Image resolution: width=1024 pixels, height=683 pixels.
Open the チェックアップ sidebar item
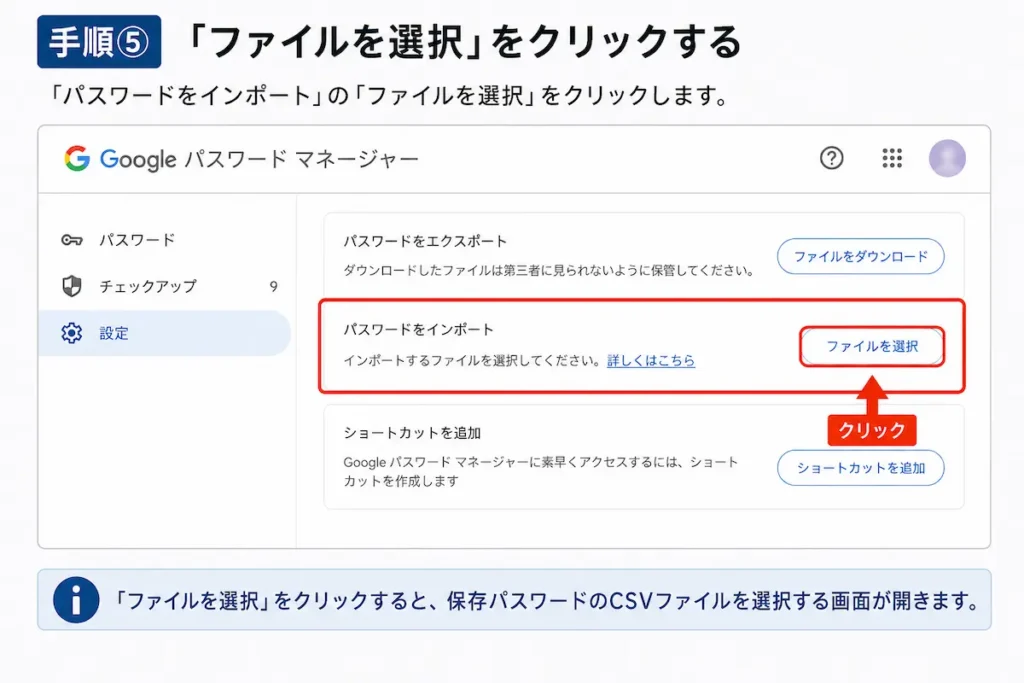(x=165, y=286)
